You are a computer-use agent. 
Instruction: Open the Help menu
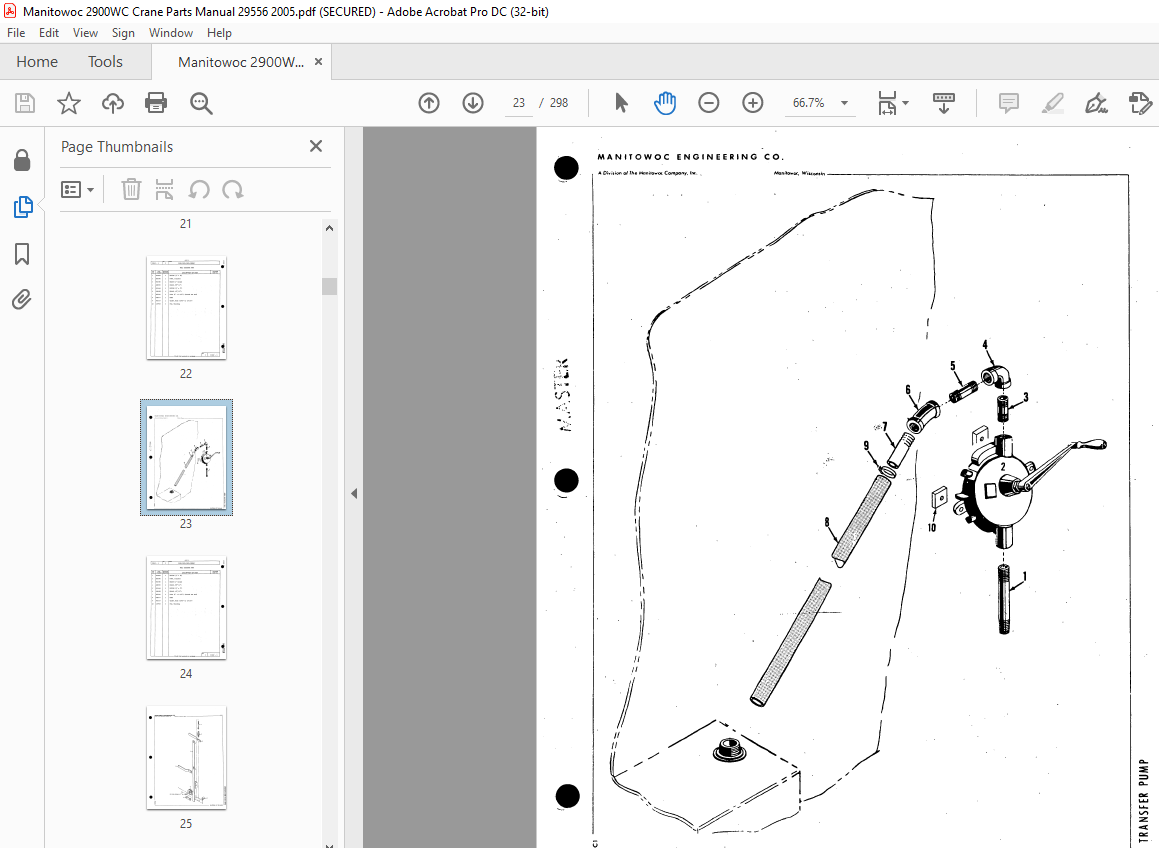[x=219, y=33]
